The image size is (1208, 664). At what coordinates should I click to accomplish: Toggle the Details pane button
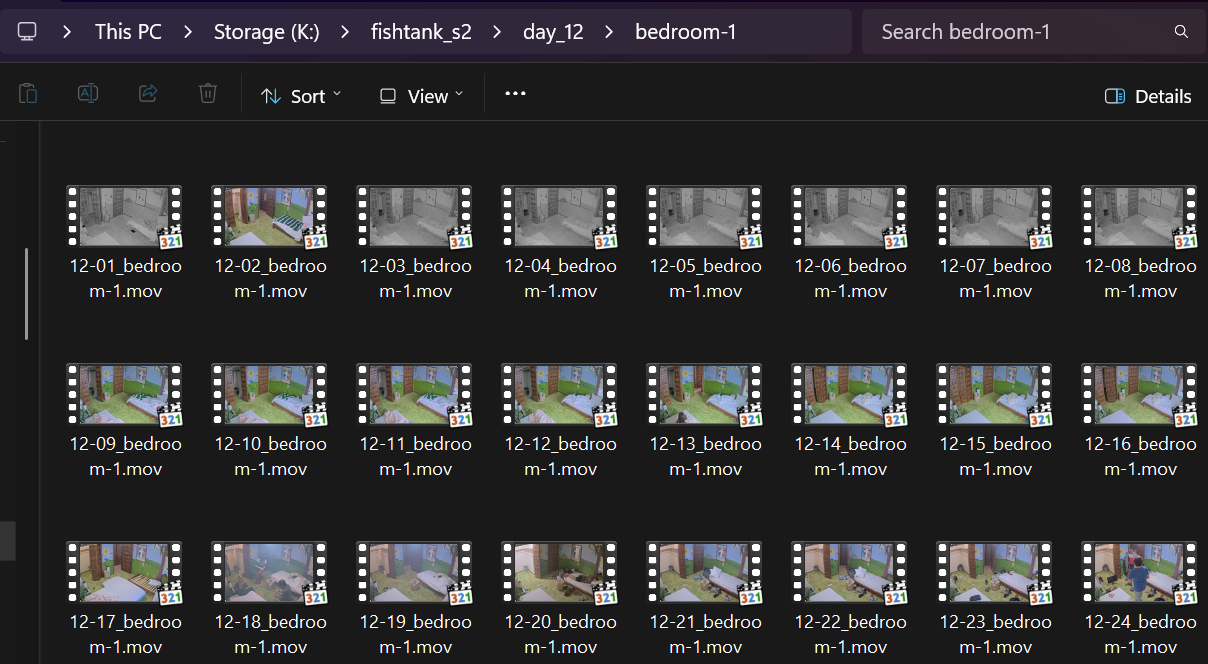1148,96
